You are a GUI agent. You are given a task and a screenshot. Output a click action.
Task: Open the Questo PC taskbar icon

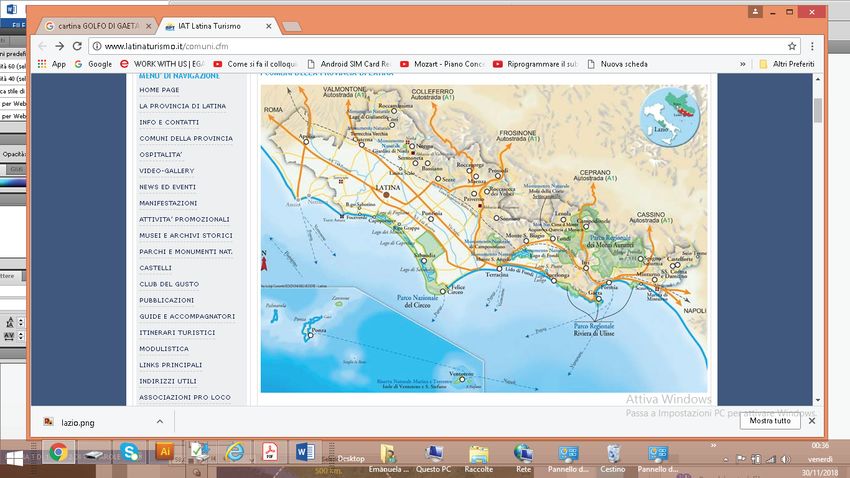pyautogui.click(x=433, y=458)
